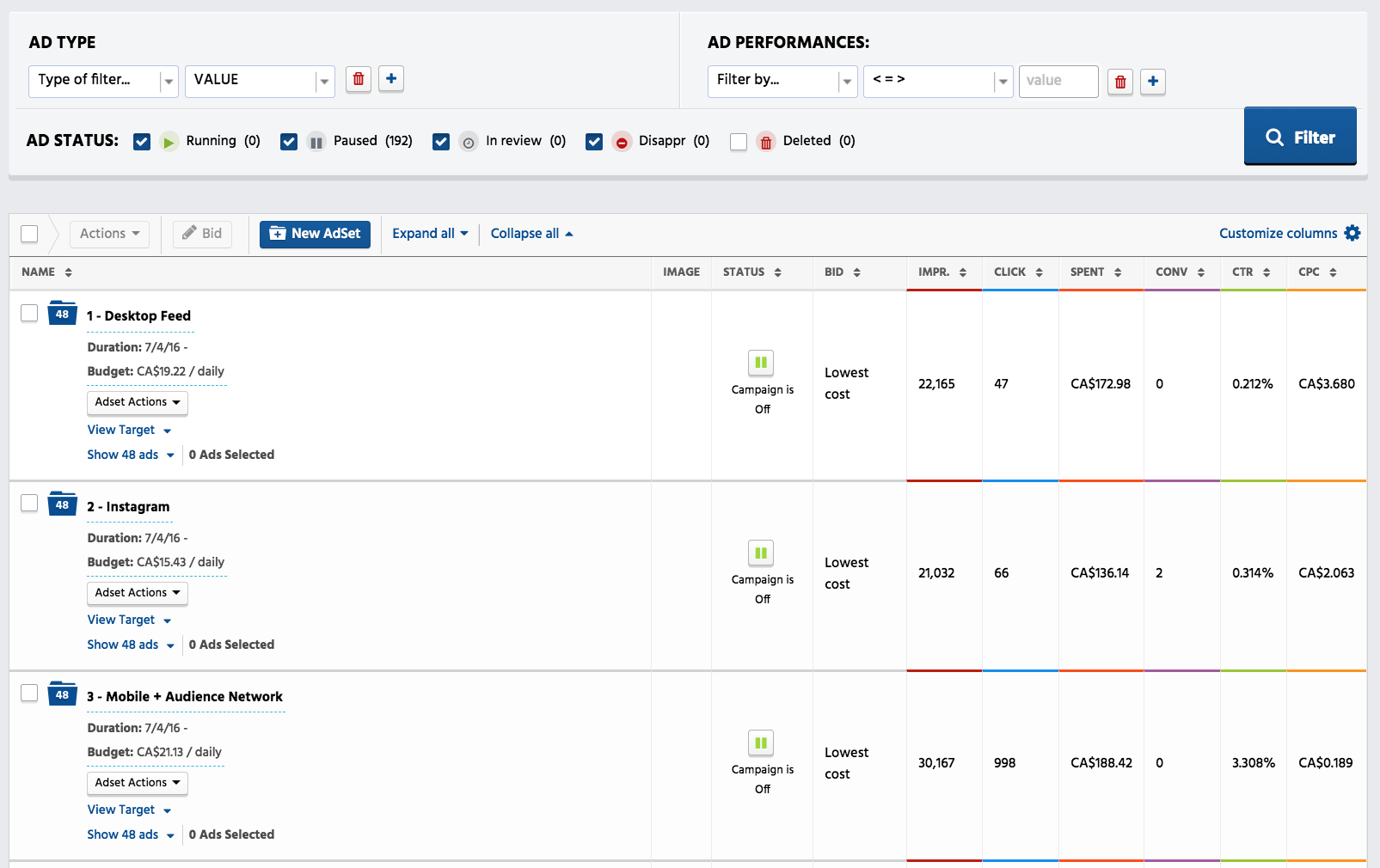Show 48 ads under Instagram
The height and width of the screenshot is (868, 1380).
(131, 645)
